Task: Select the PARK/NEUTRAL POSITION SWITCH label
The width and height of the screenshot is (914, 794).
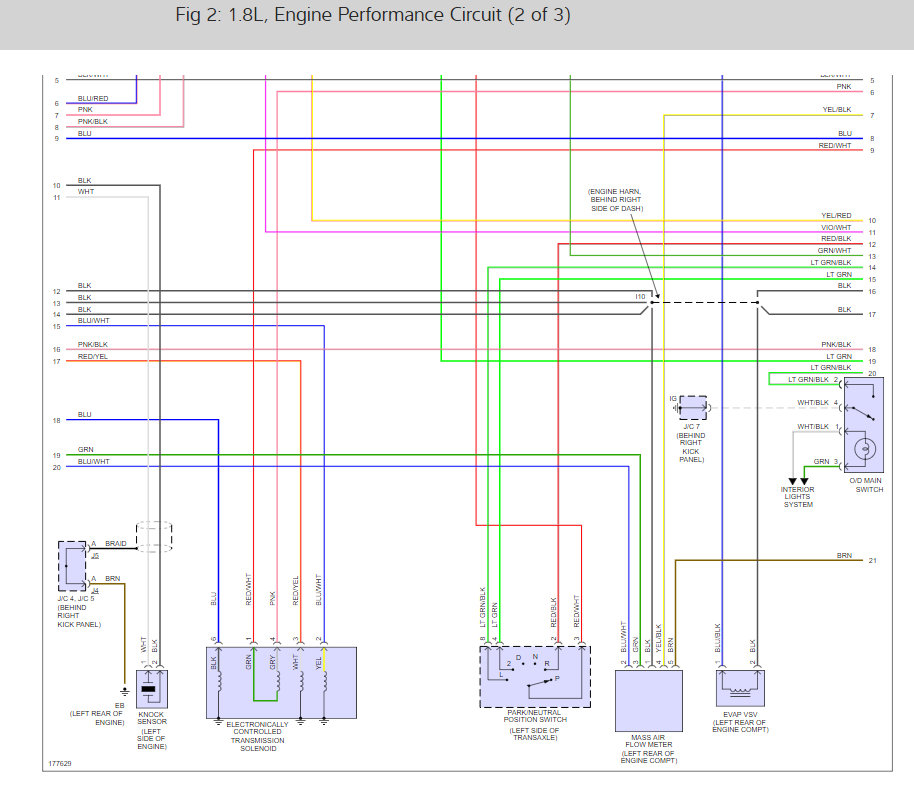Action: pyautogui.click(x=534, y=716)
